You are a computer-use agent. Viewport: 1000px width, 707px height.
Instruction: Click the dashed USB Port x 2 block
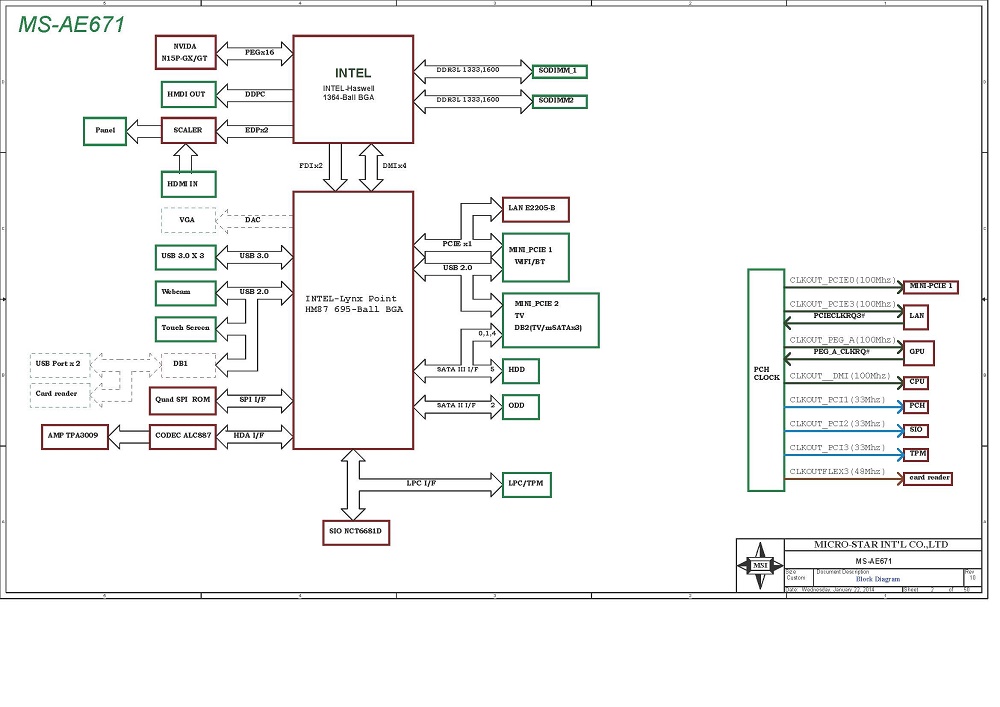pos(60,365)
